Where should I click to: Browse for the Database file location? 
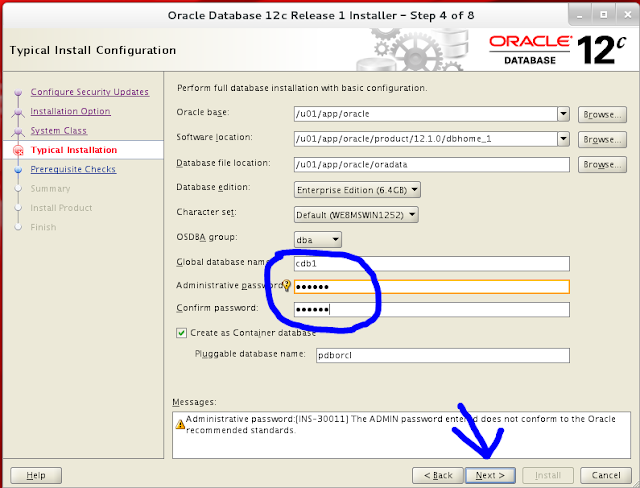coord(602,164)
